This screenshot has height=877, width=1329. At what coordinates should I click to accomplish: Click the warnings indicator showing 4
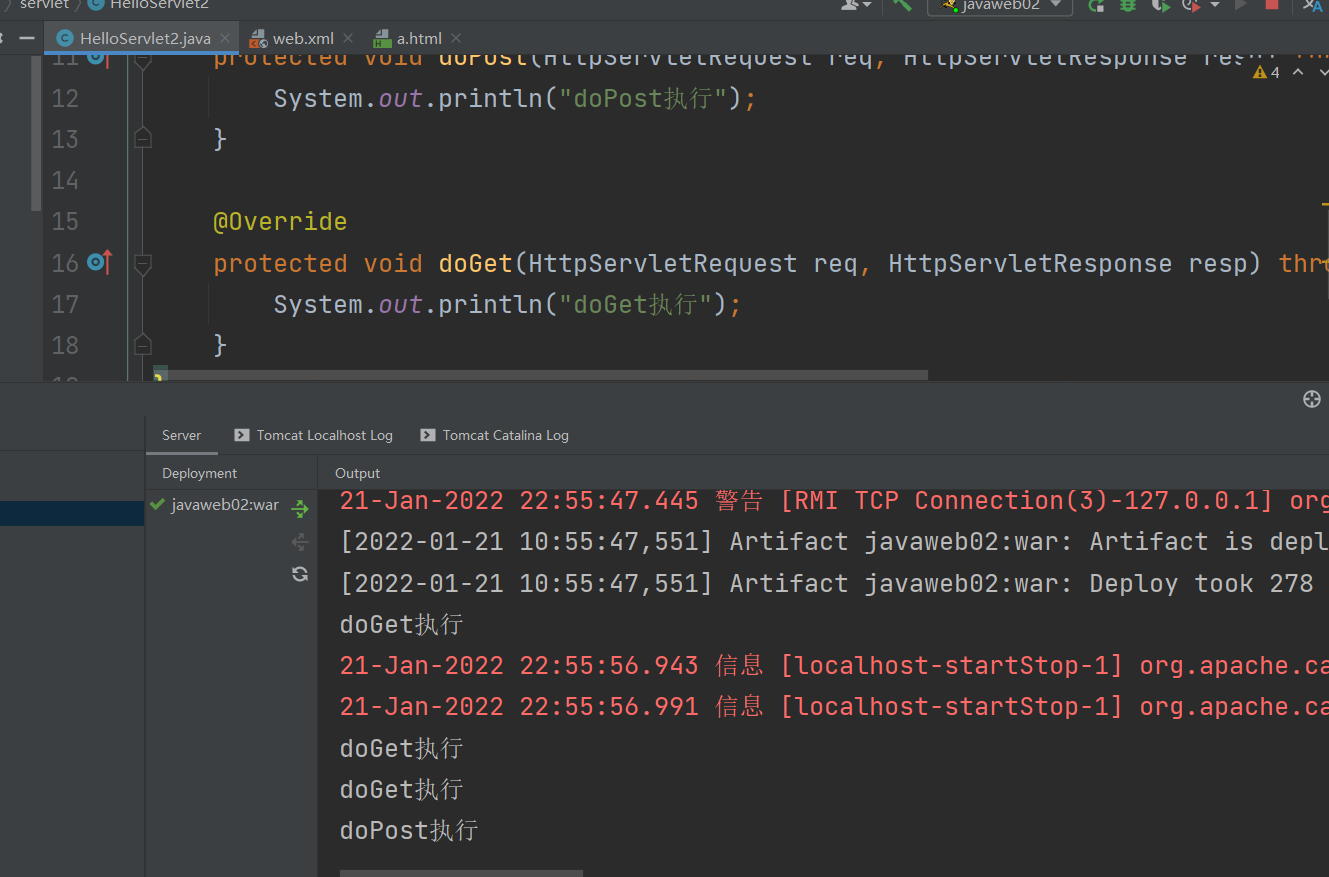(x=1266, y=72)
